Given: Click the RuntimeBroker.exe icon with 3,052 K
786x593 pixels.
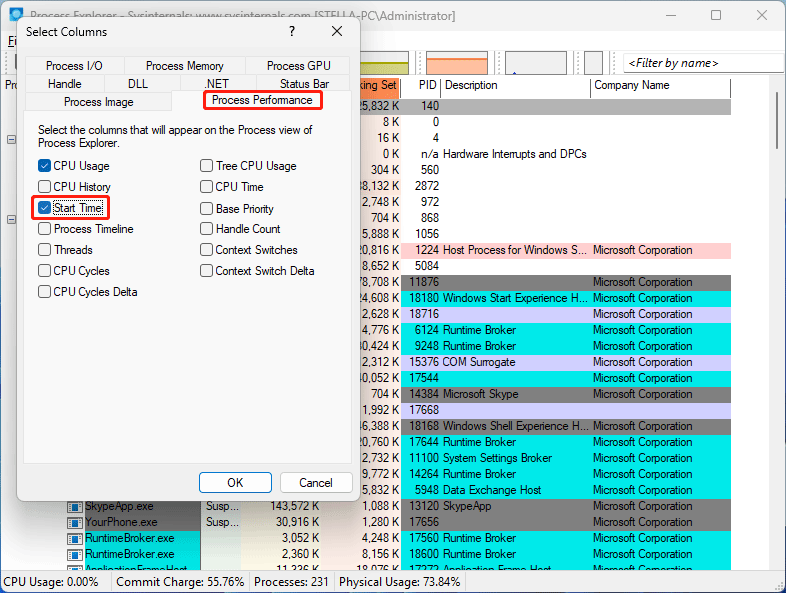Looking at the screenshot, I should tap(75, 539).
